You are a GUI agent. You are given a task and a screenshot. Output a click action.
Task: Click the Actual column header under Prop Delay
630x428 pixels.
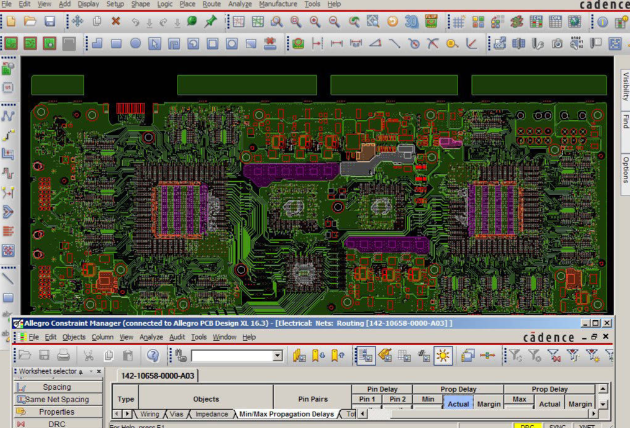point(456,403)
